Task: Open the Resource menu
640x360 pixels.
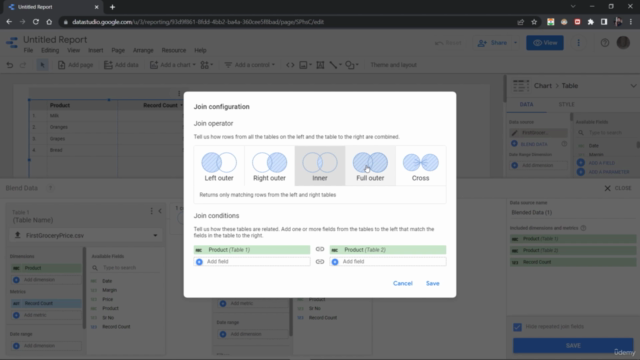Action: pos(173,50)
